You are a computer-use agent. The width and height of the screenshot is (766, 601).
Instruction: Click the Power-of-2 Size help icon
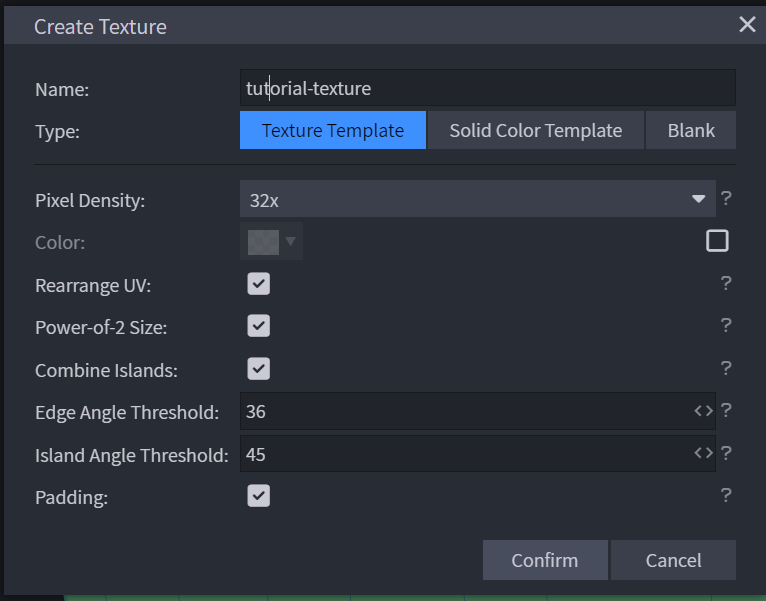pos(726,325)
